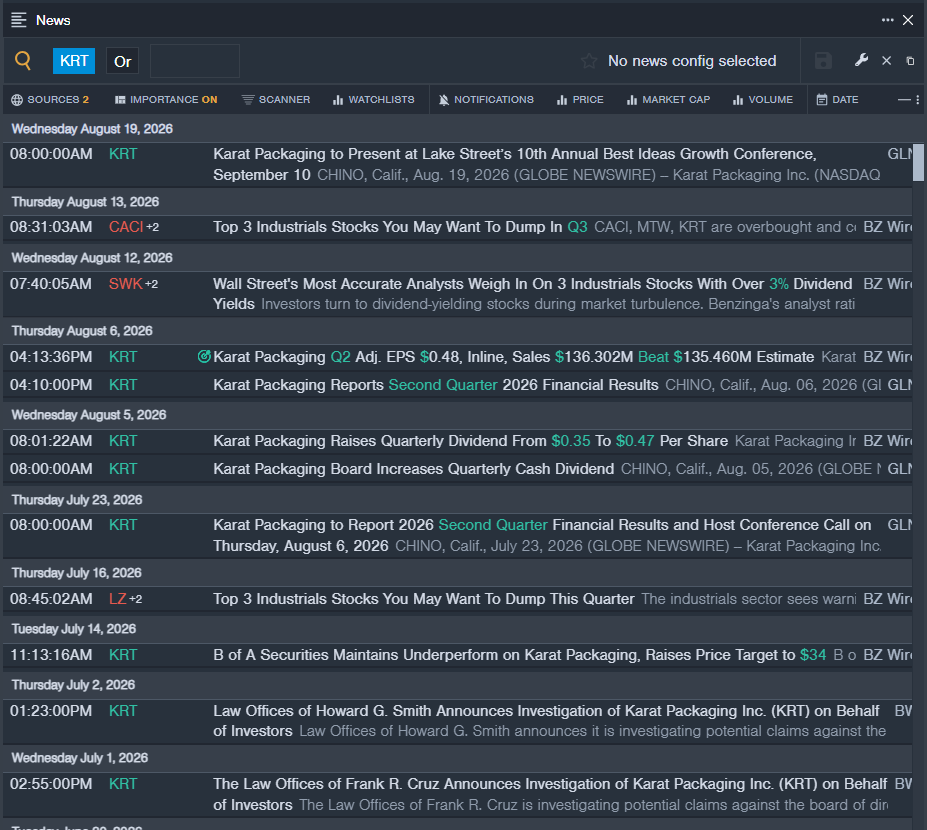
Task: Open Frank R. Cruz Investigation headline
Action: pos(550,794)
